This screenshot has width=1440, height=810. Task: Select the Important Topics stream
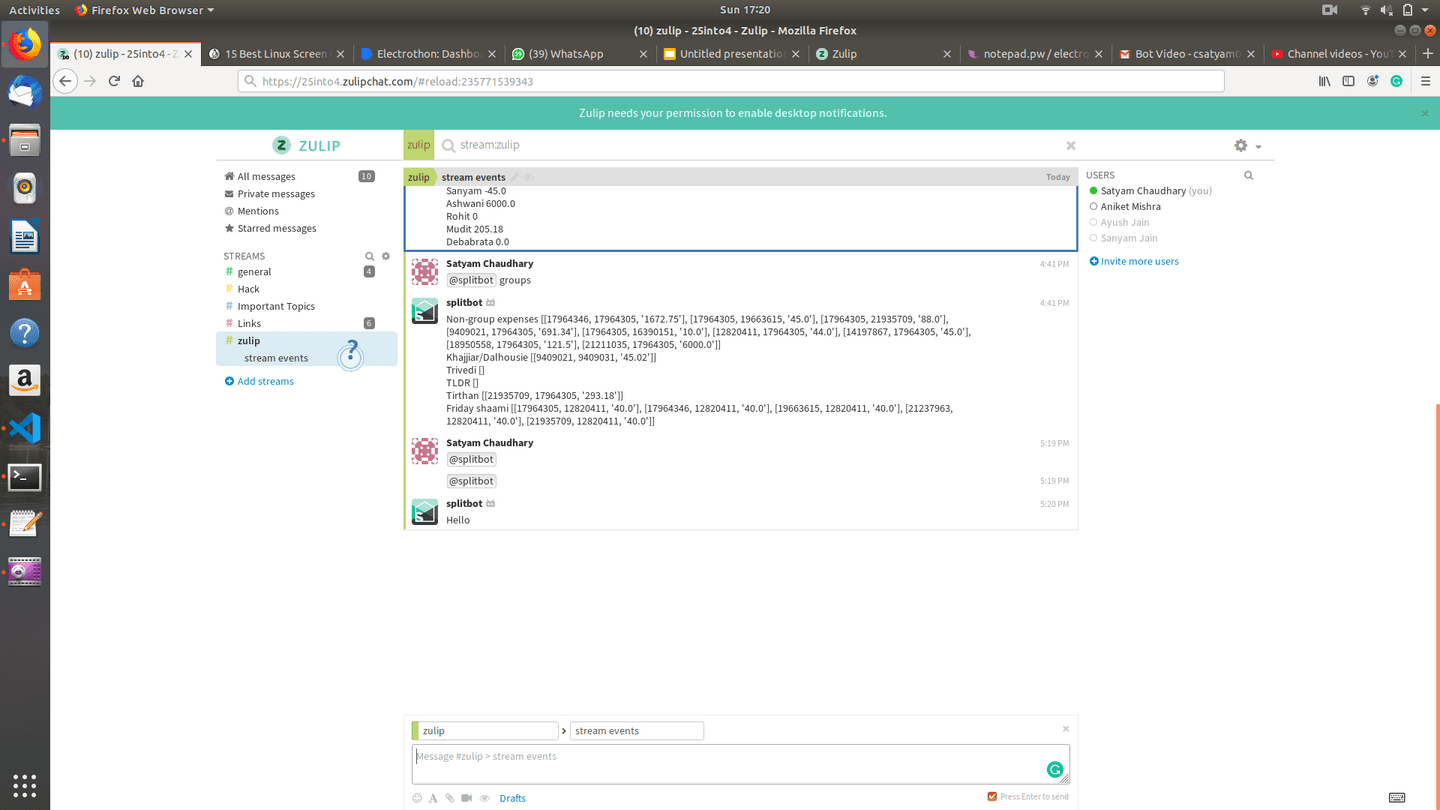276,307
